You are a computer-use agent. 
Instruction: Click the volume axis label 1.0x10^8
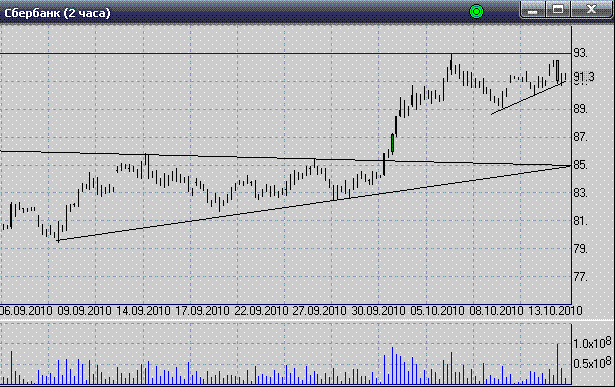592,342
